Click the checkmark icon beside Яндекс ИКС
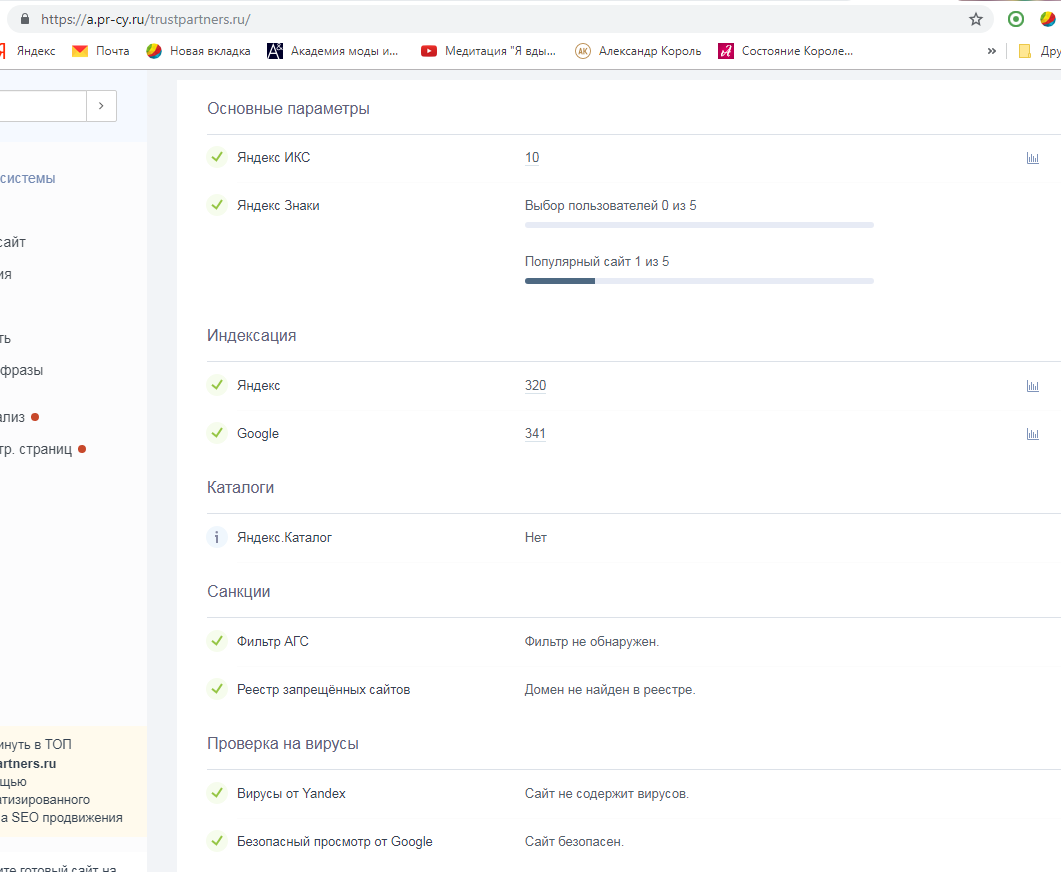Image resolution: width=1061 pixels, height=872 pixels. tap(217, 157)
